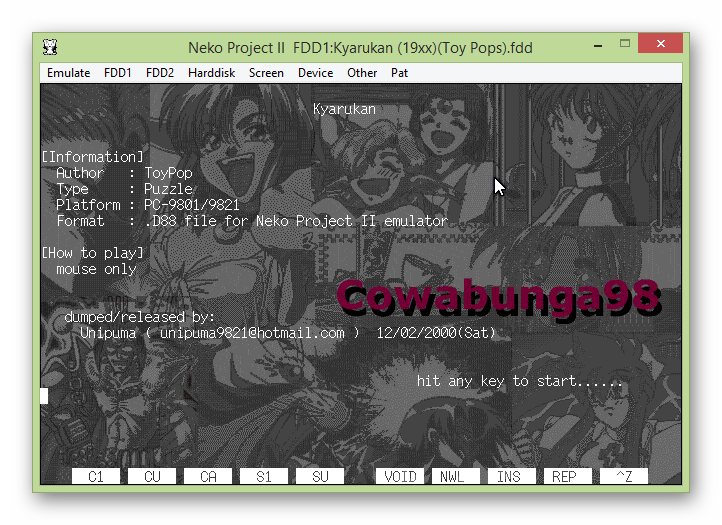
Task: Click the [Information] heading text
Action: click(93, 157)
